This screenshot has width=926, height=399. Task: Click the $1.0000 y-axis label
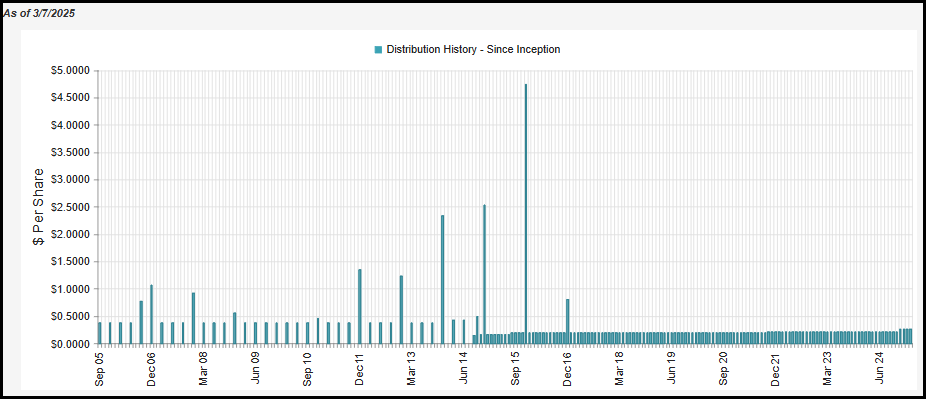71,289
